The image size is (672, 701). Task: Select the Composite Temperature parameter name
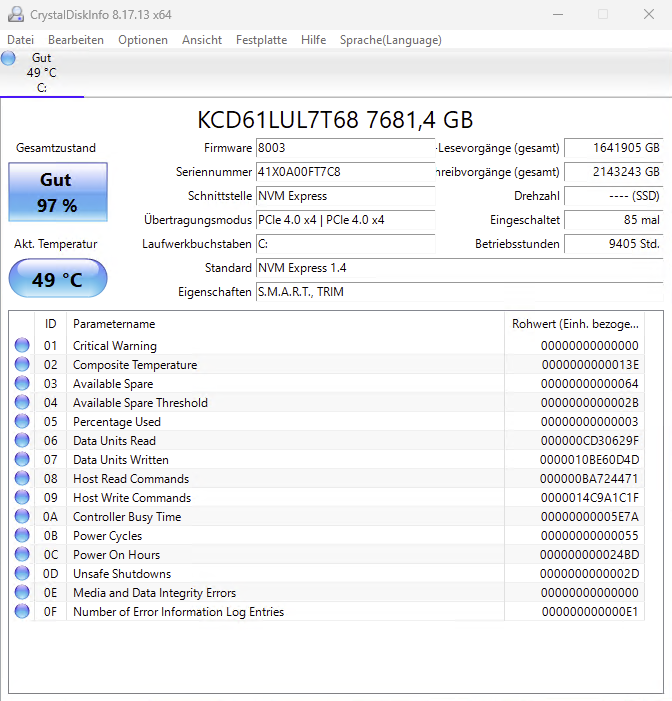coord(135,365)
